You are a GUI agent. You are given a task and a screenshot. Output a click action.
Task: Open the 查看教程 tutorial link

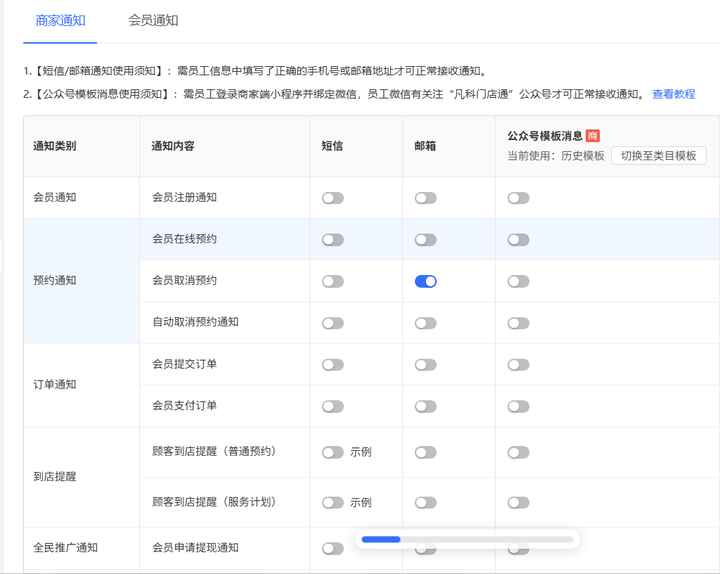point(673,94)
